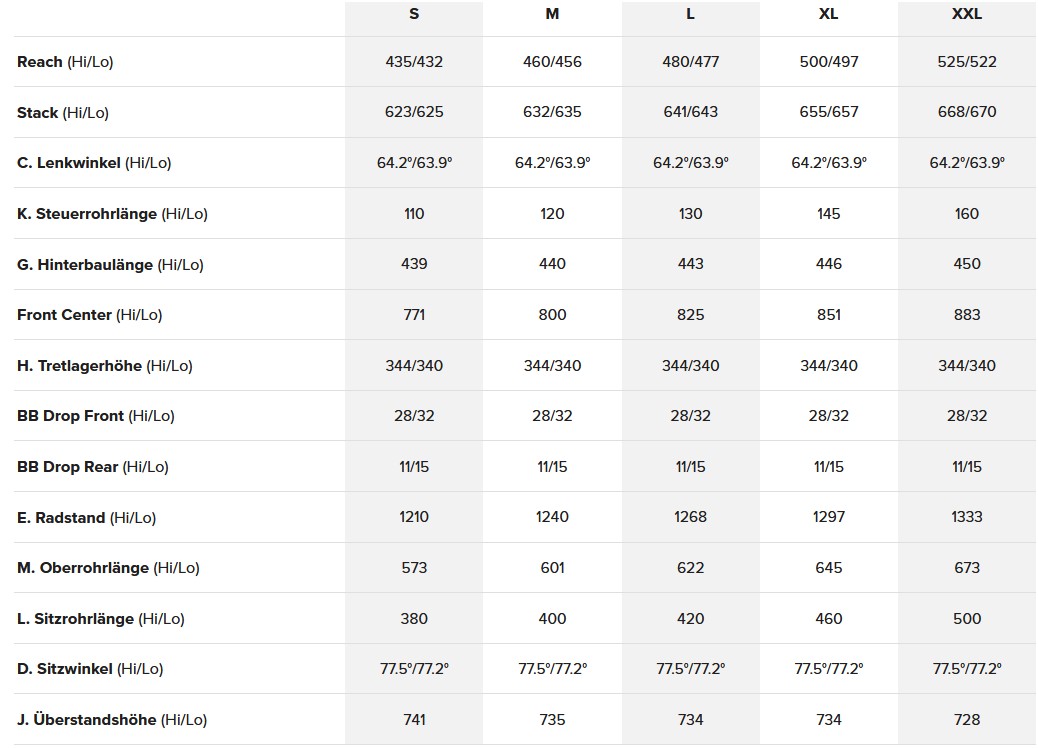
Task: Click the G. Hinterbaulänge row label
Action: (x=110, y=265)
